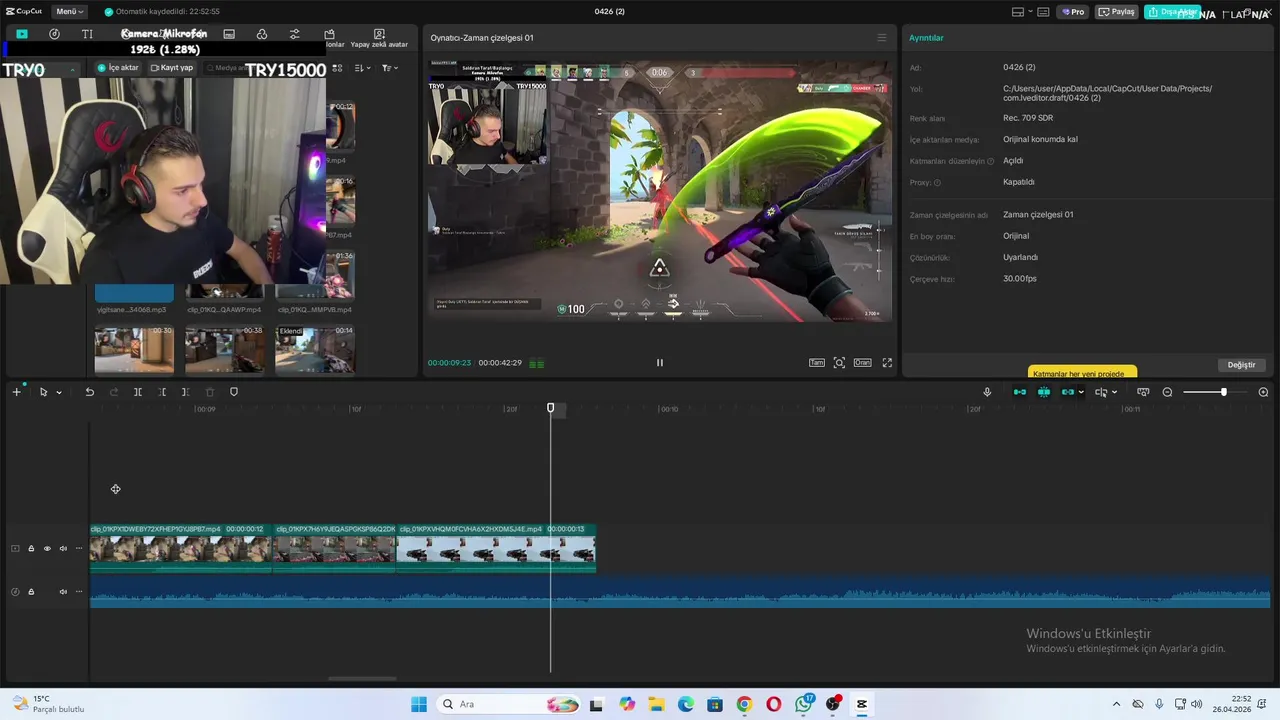Mute the audio track
This screenshot has width=1280, height=720.
click(x=63, y=591)
